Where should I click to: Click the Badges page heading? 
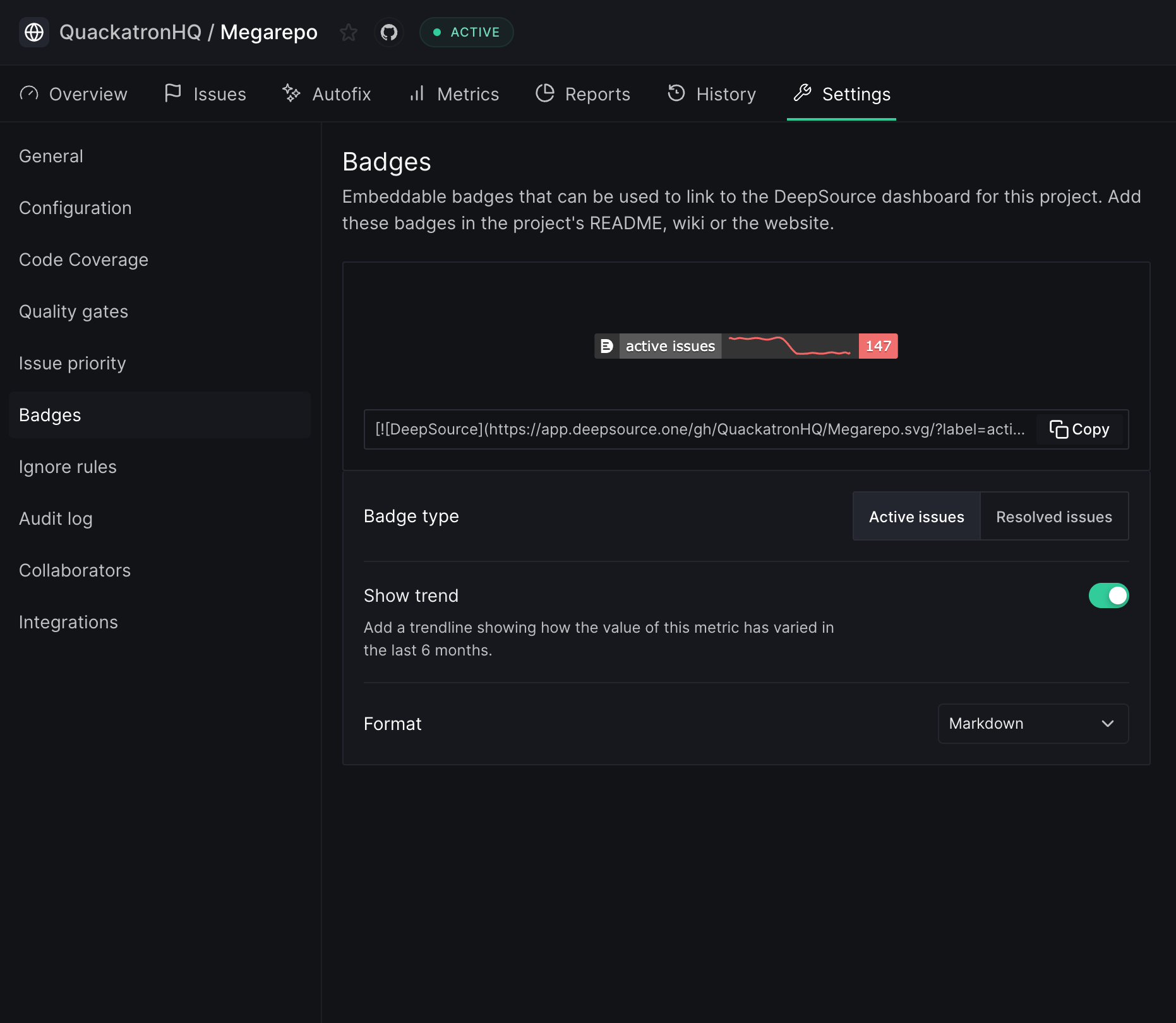coord(387,162)
